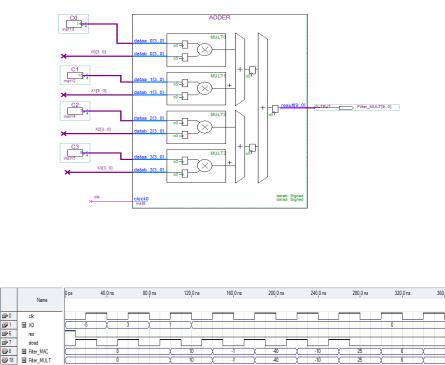This screenshot has height=365, width=445.
Task: Click the datab_2 port label
Action: (x=149, y=131)
